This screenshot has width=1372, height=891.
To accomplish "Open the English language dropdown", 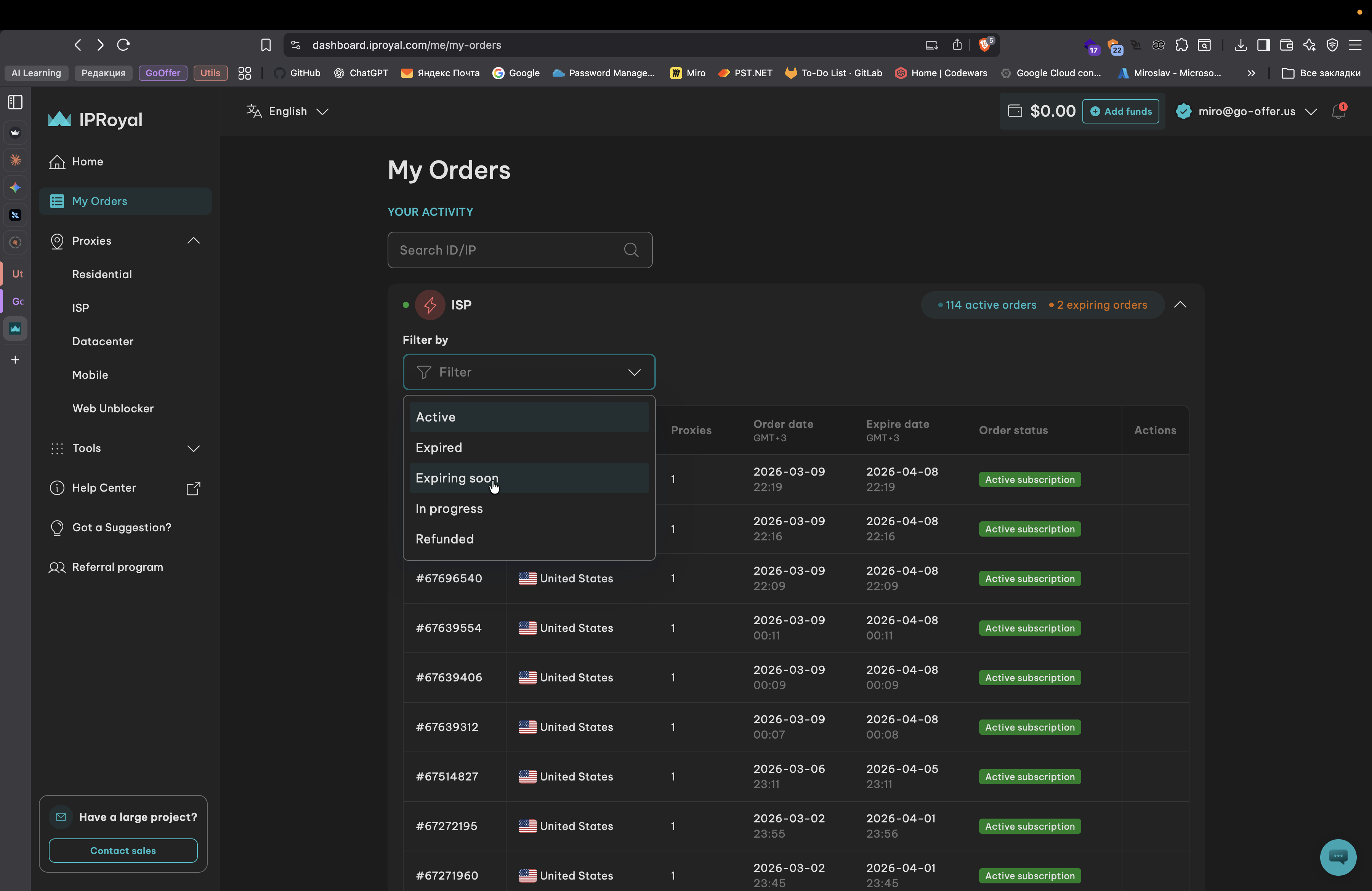I will [x=287, y=111].
